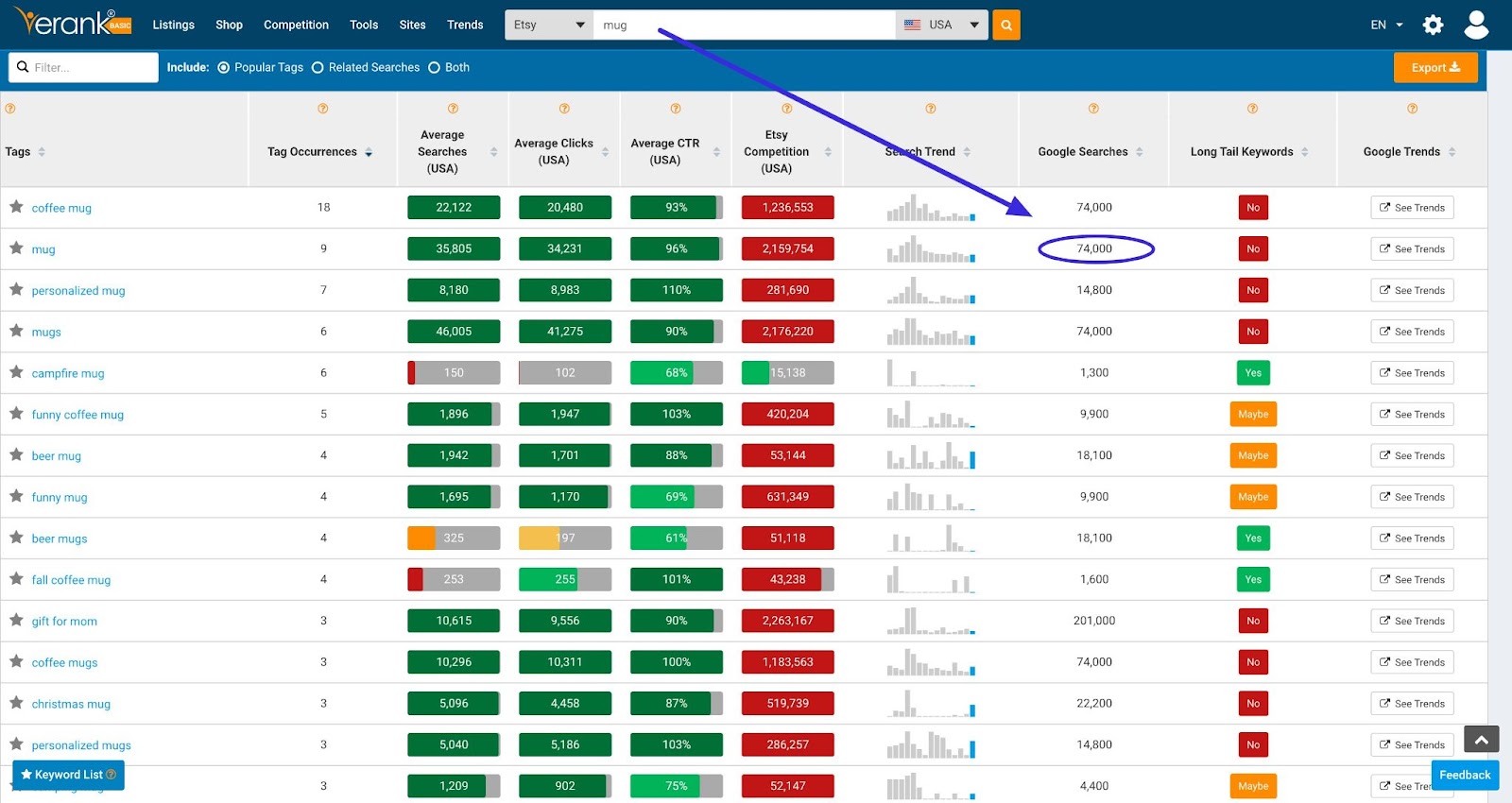Open the Trends menu
Image resolution: width=1512 pixels, height=803 pixels.
coord(465,25)
